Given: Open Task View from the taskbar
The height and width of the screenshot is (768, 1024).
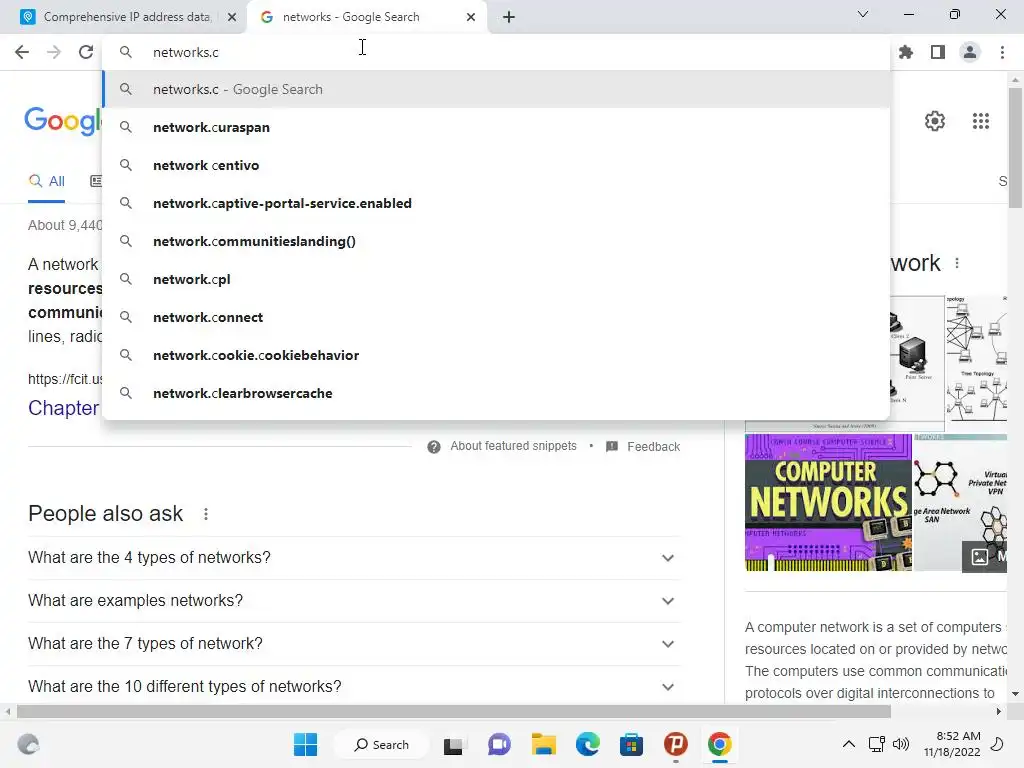Looking at the screenshot, I should 453,744.
